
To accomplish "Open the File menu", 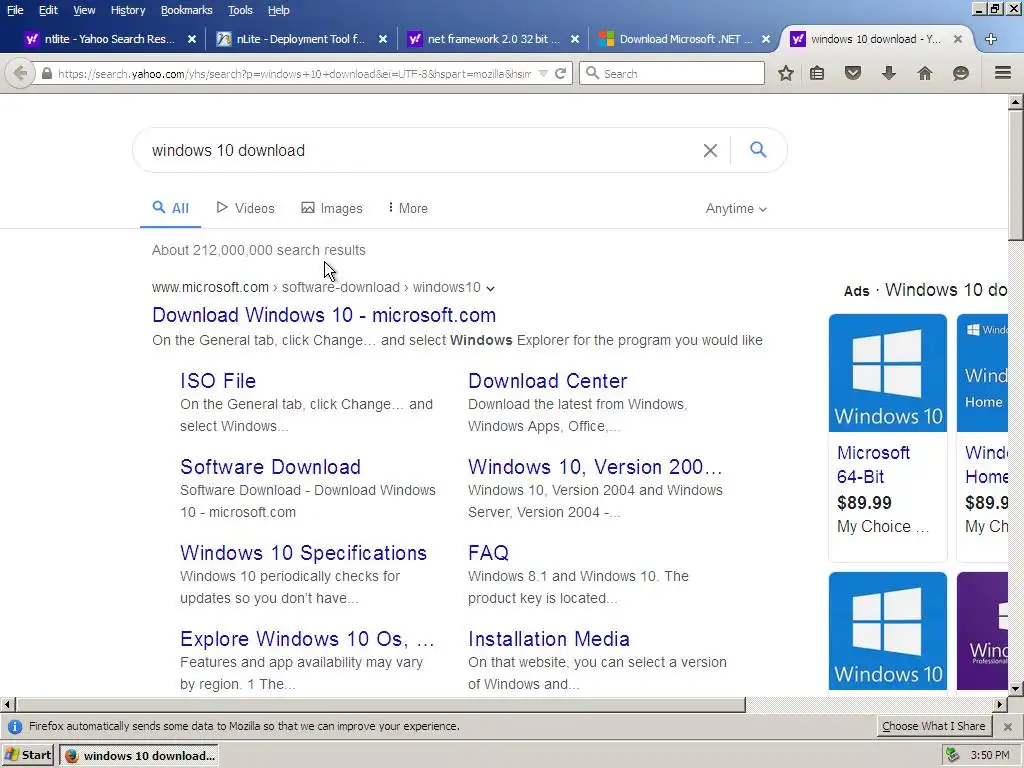I will click(x=15, y=10).
